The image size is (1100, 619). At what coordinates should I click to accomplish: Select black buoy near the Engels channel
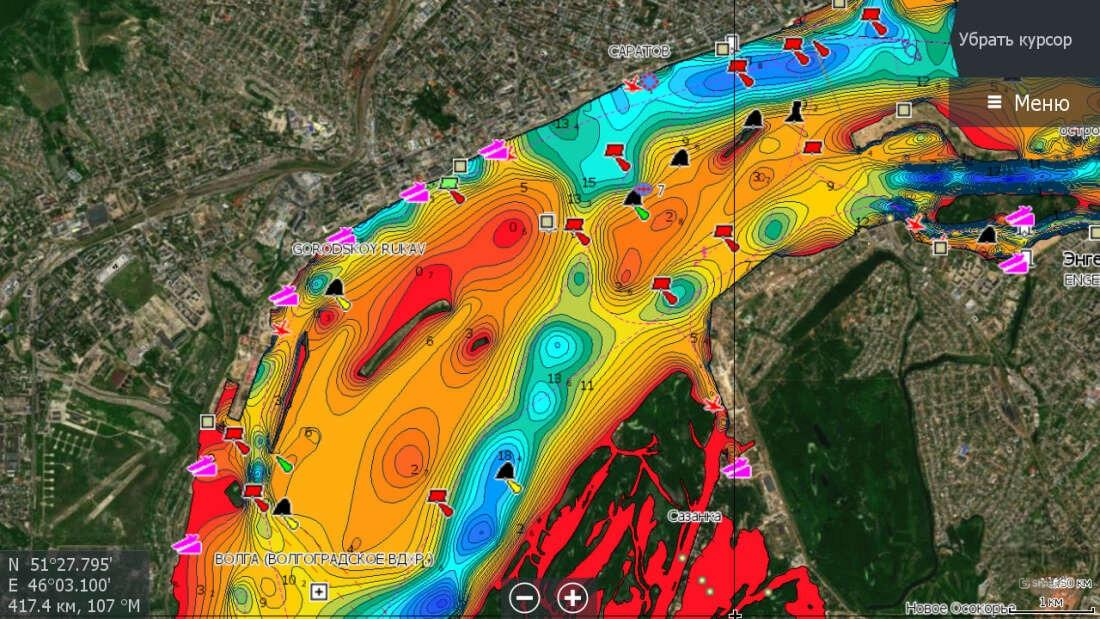pyautogui.click(x=988, y=234)
